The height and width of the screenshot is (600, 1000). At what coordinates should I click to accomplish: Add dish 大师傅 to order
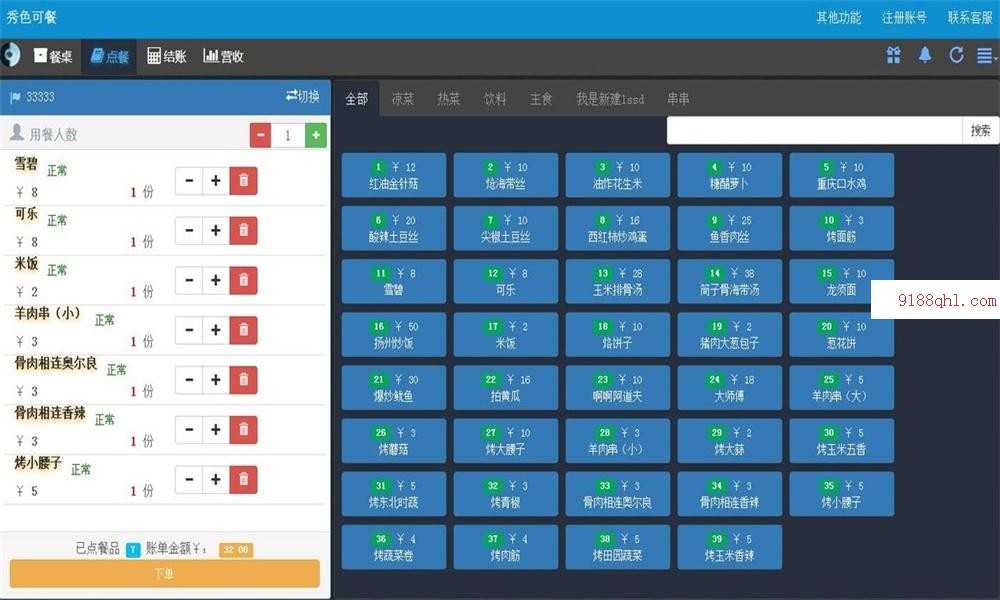(730, 388)
